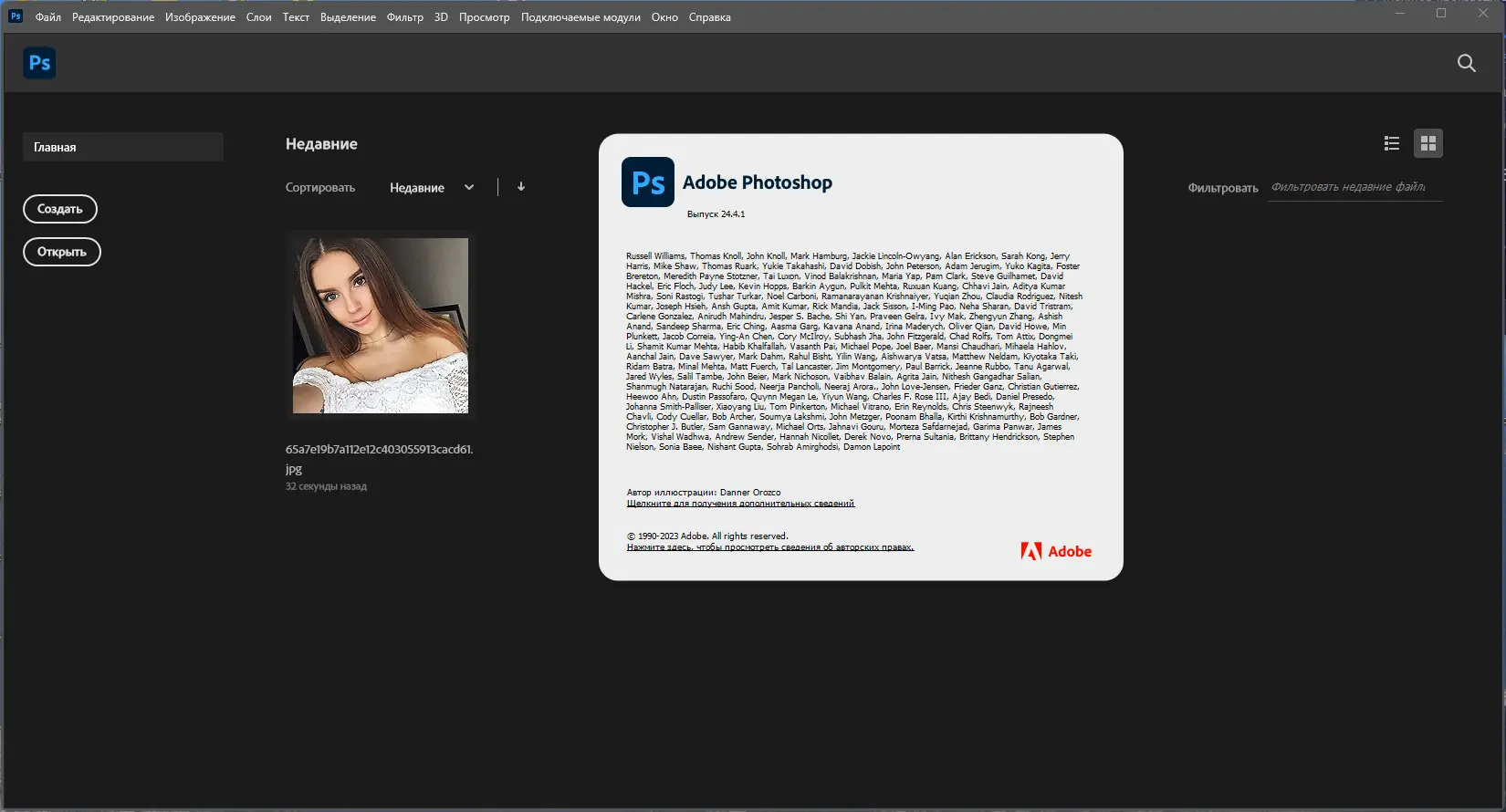Open the Файл menu
The image size is (1506, 812).
coord(48,17)
